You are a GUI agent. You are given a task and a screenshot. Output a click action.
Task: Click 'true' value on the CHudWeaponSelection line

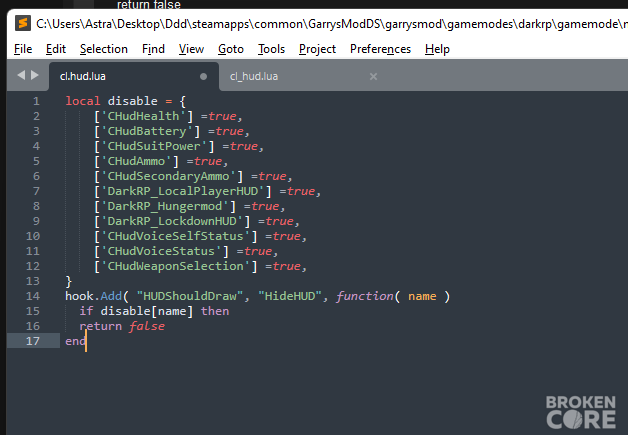click(287, 266)
